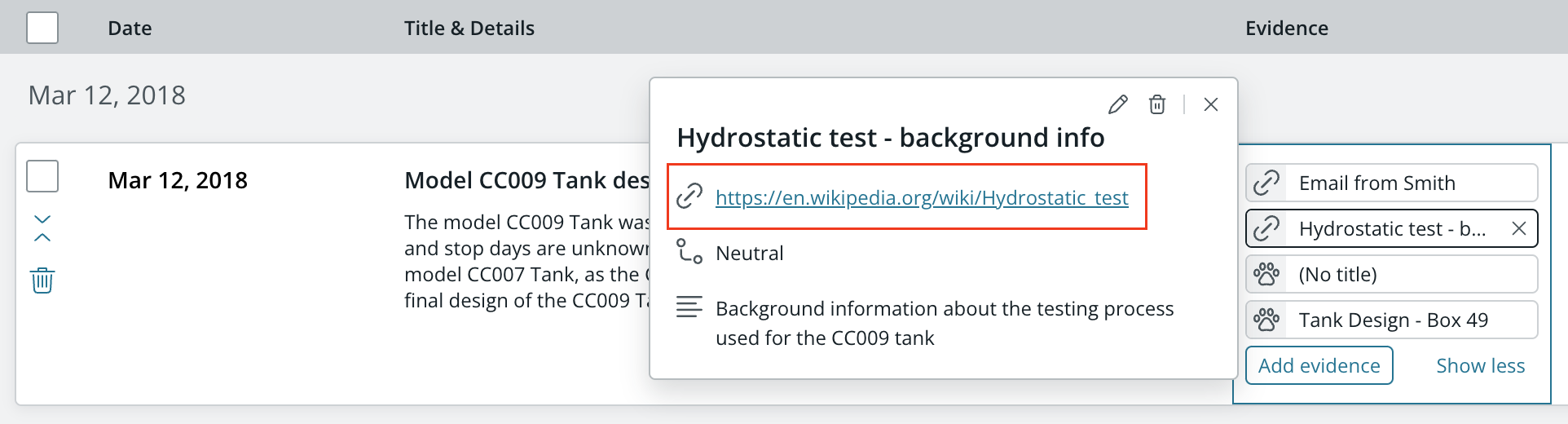
Task: Move the event up with the chevron
Action: (x=42, y=237)
